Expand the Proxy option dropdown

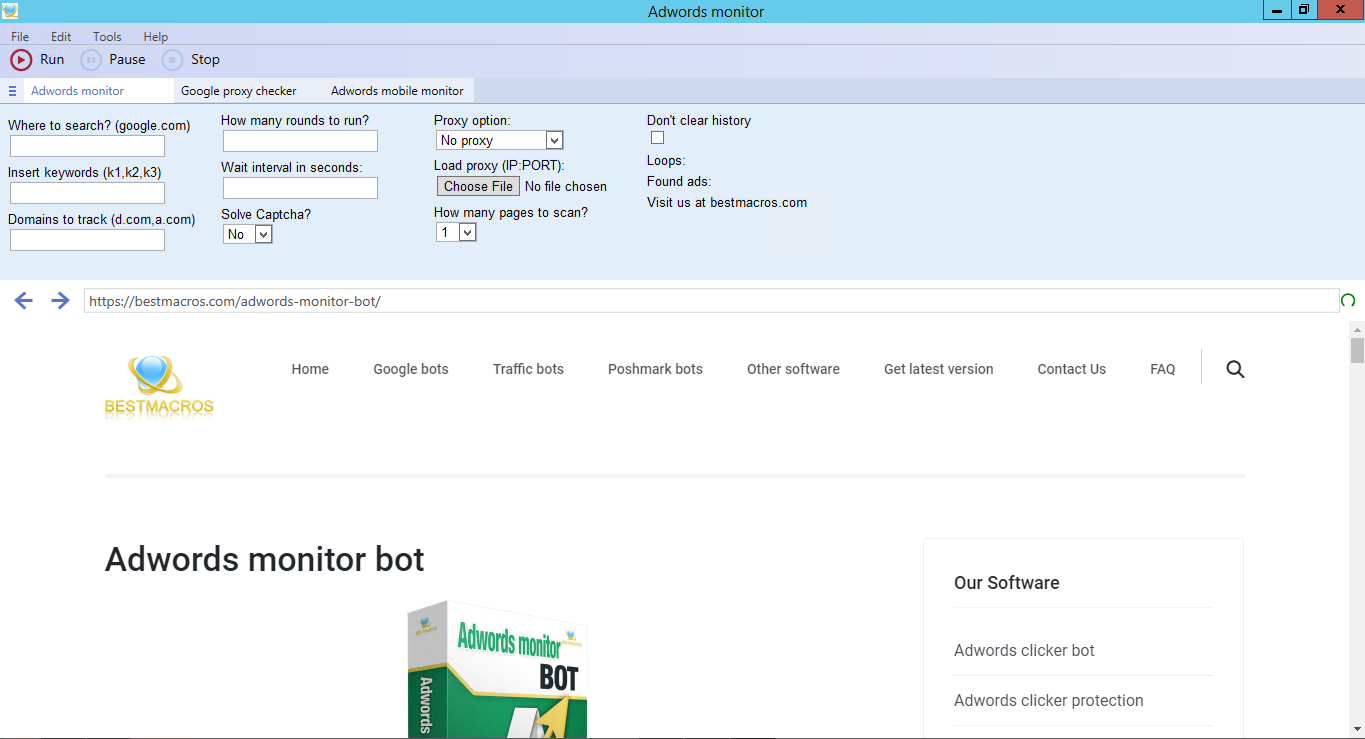[500, 140]
